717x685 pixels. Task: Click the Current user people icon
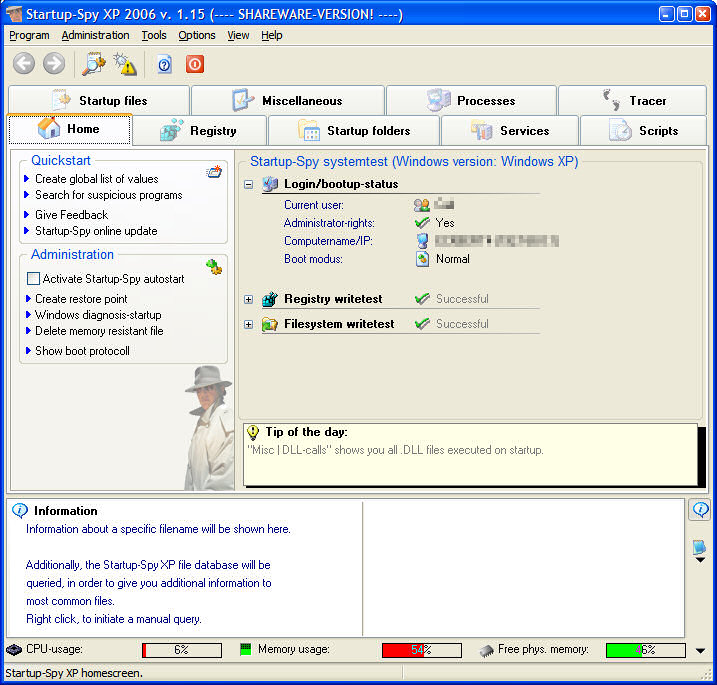point(422,205)
